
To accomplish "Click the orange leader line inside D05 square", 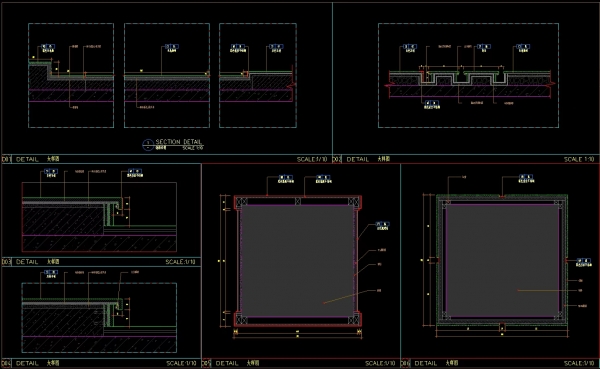I will click(347, 297).
